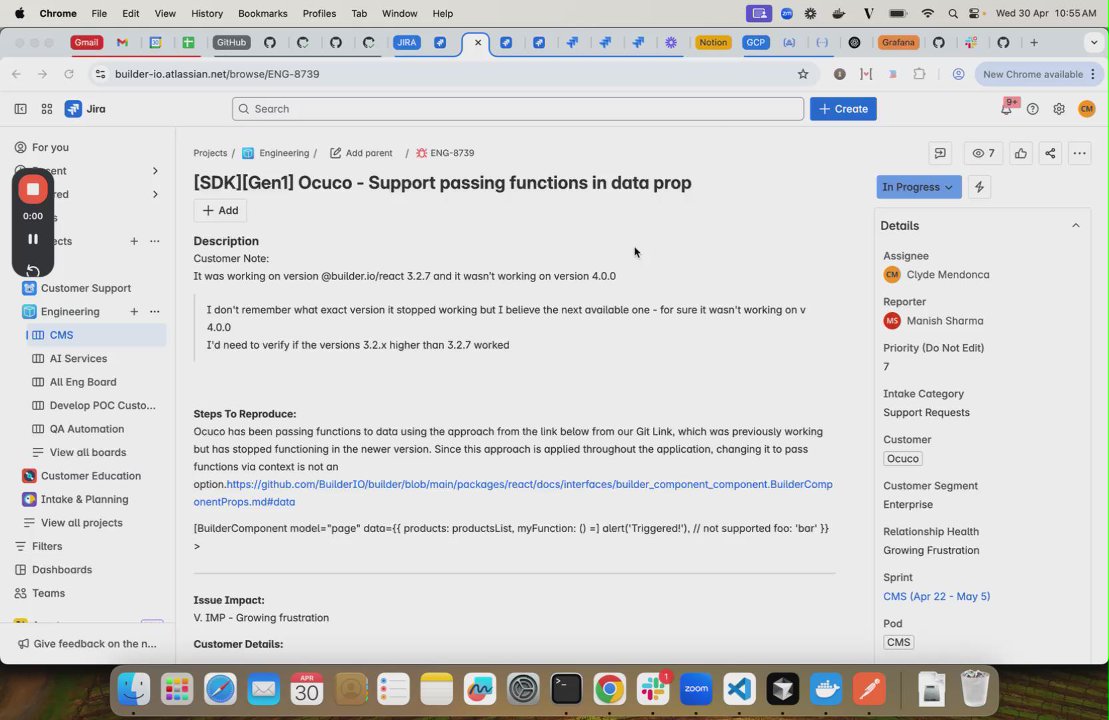Open the Chrome File menu
Screen dimensions: 1109x720
pyautogui.click(x=99, y=13)
